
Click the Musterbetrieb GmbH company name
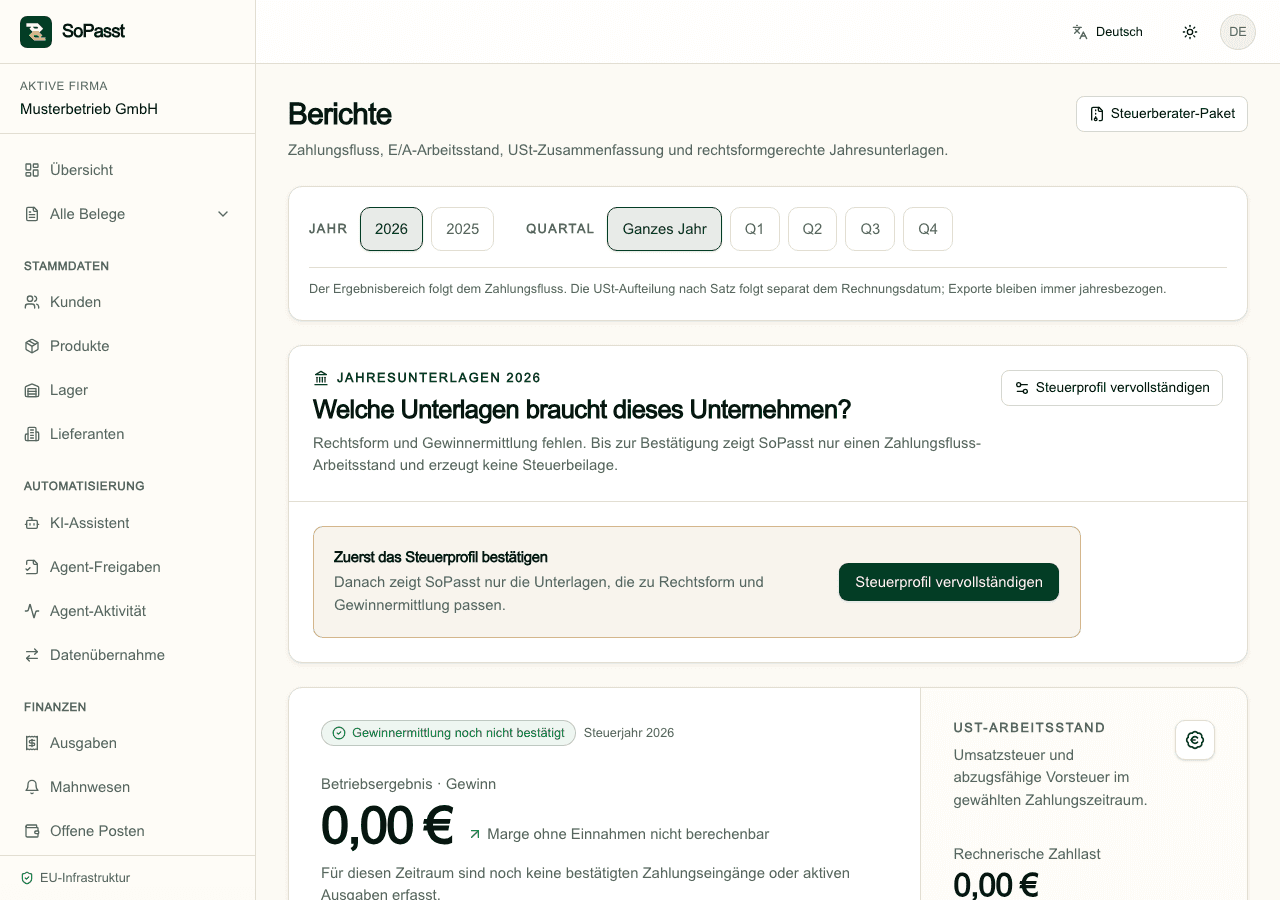(89, 109)
